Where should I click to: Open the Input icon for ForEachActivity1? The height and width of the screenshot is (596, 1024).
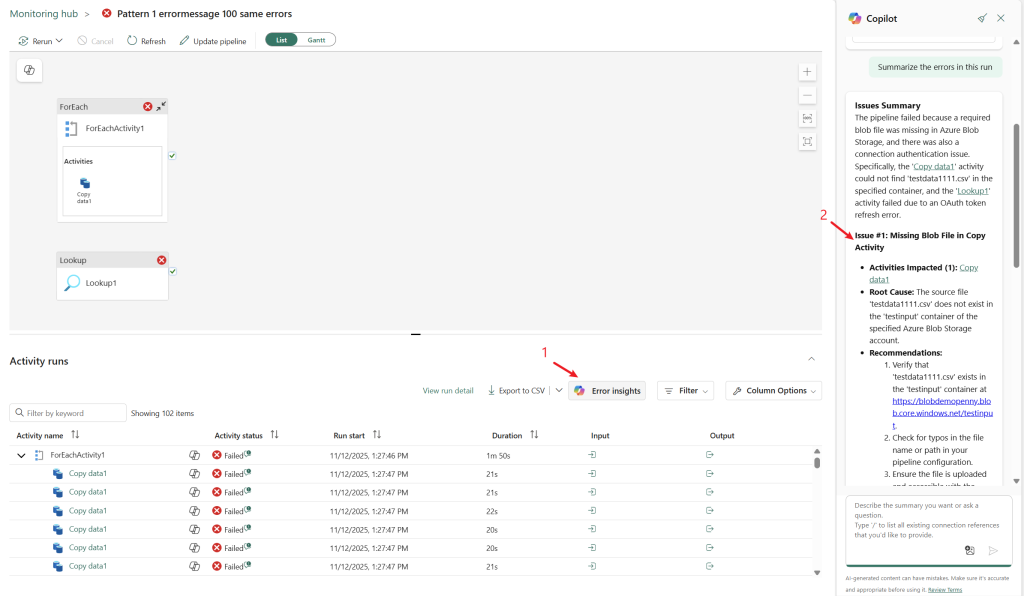(x=590, y=454)
